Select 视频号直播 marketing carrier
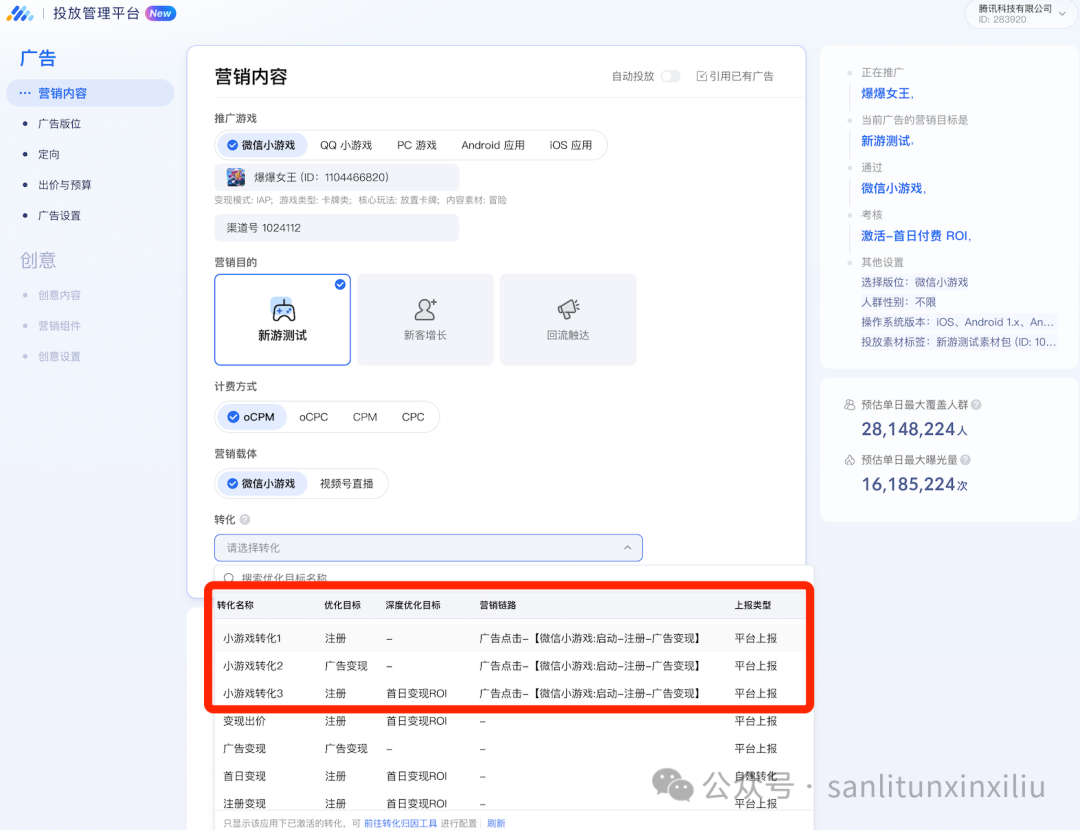1080x830 pixels. point(346,484)
